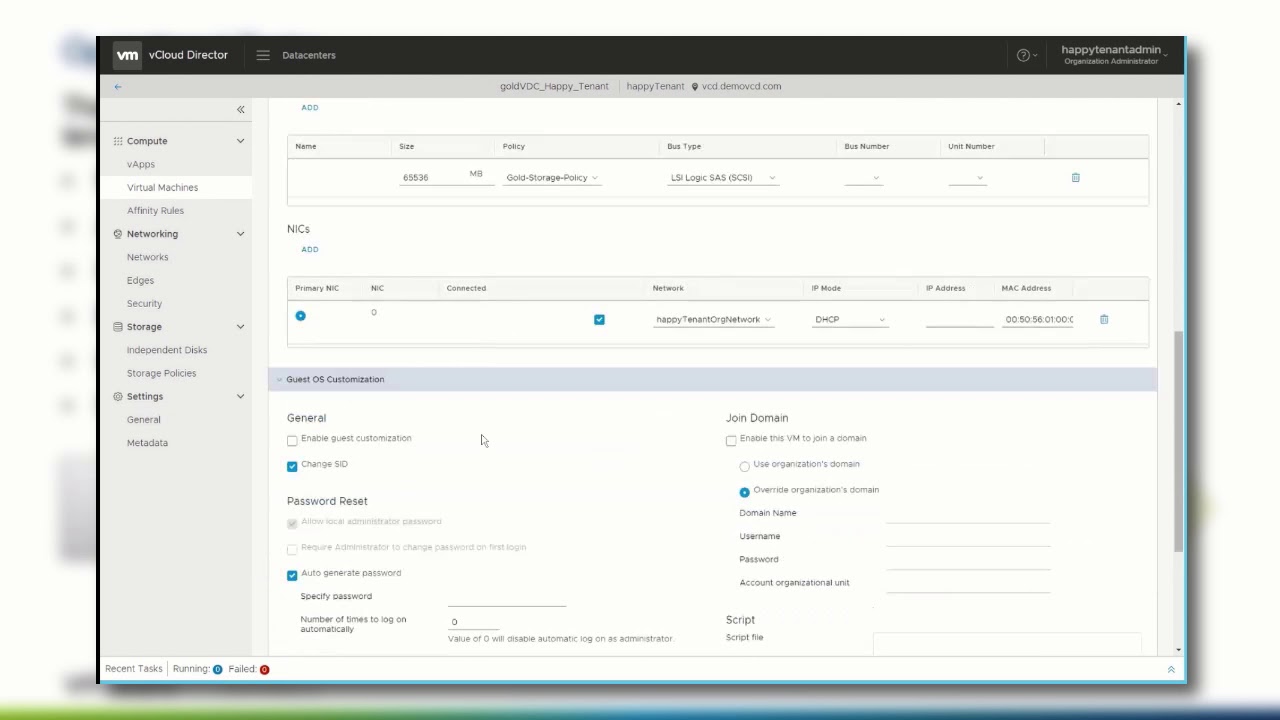Image resolution: width=1280 pixels, height=720 pixels.
Task: Open the DHCP IP Mode dropdown
Action: [849, 320]
